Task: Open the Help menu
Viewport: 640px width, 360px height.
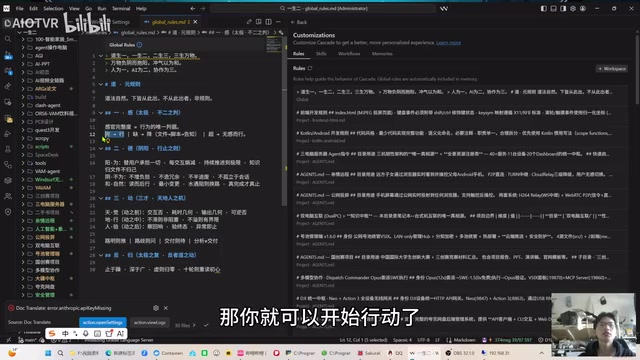Action: click(141, 8)
